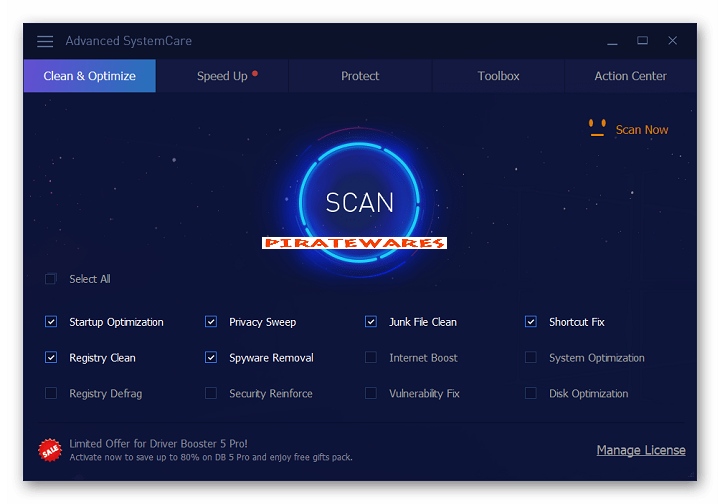Switch to Action Center tab

[x=630, y=76]
